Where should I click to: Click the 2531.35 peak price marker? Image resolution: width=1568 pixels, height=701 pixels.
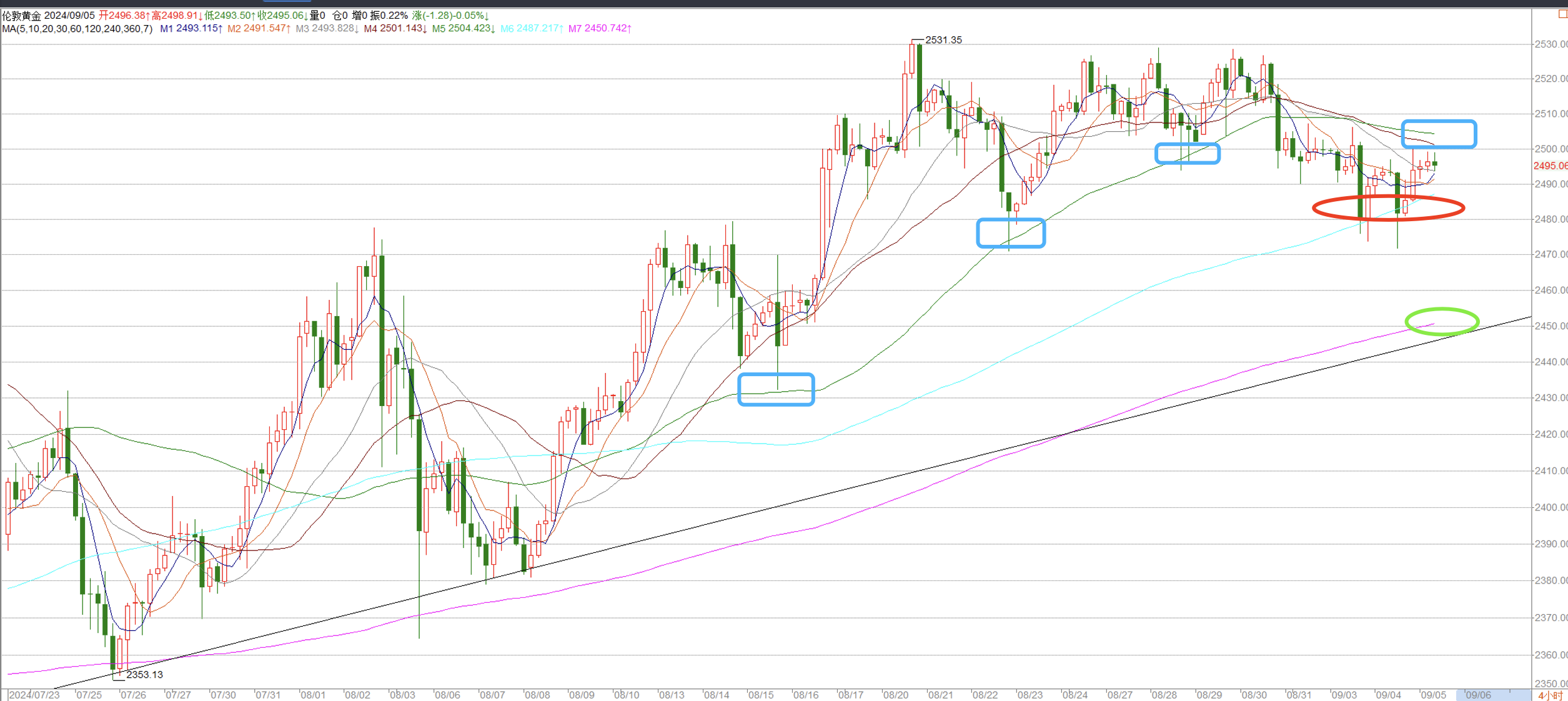coord(943,40)
